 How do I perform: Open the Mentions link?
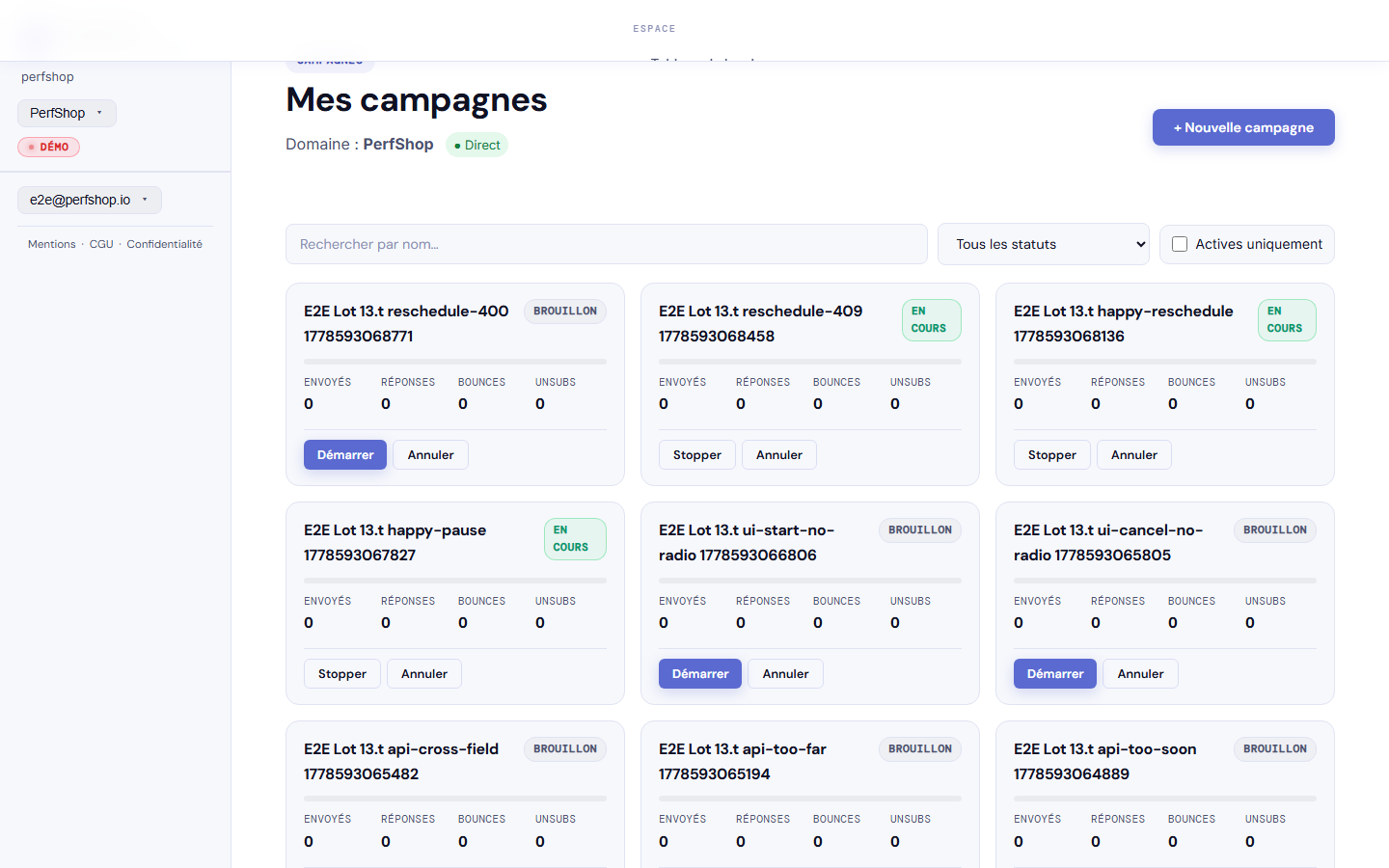(x=52, y=244)
